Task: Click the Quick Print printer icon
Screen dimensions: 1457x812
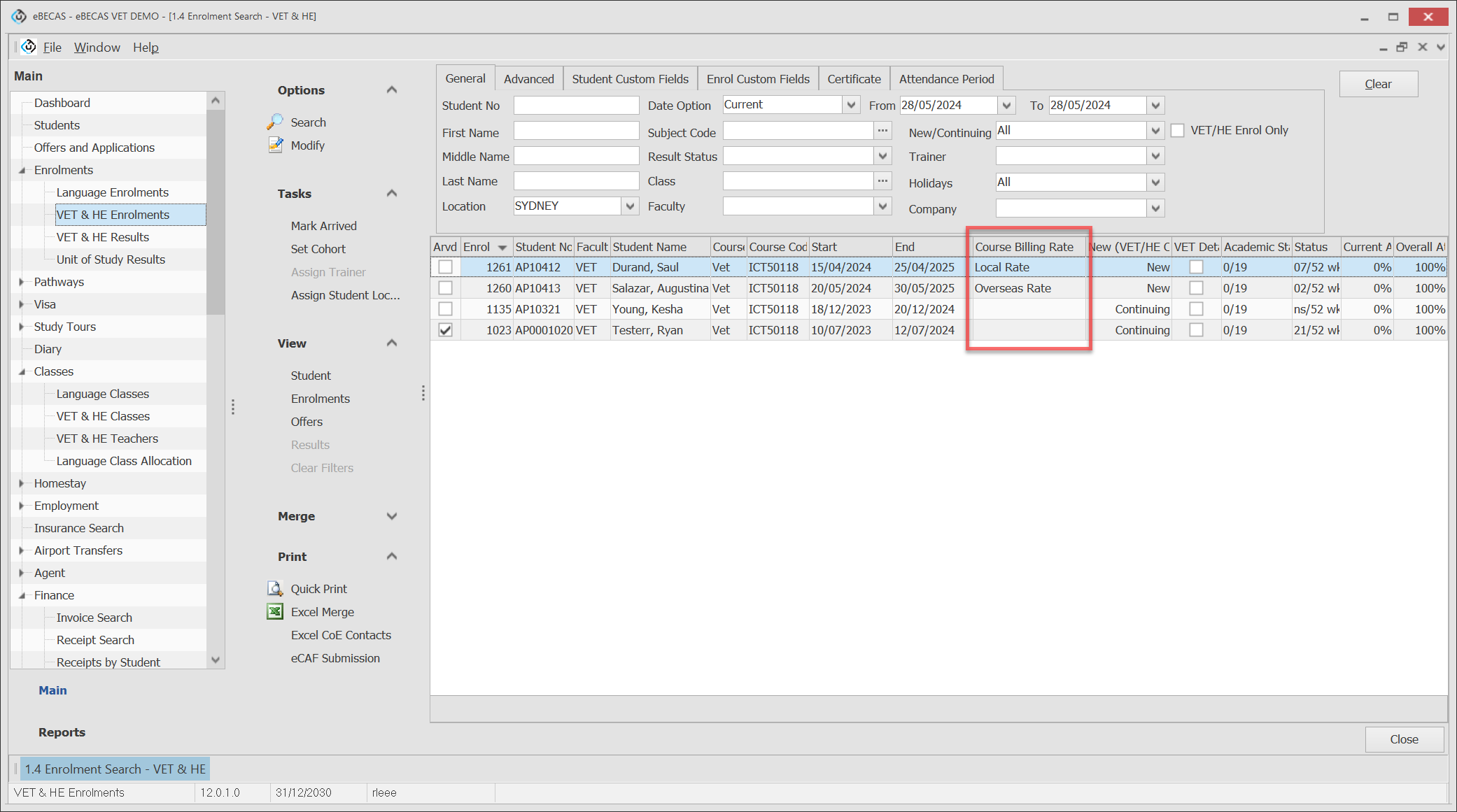Action: [x=275, y=589]
